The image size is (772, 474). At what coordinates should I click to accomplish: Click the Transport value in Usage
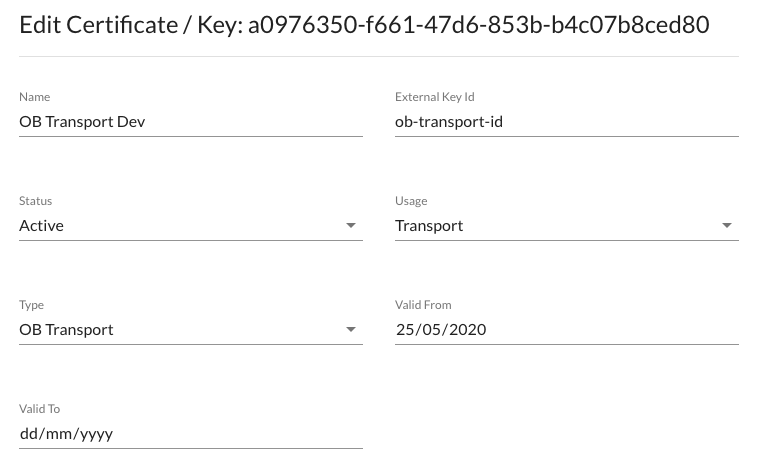[x=429, y=226]
